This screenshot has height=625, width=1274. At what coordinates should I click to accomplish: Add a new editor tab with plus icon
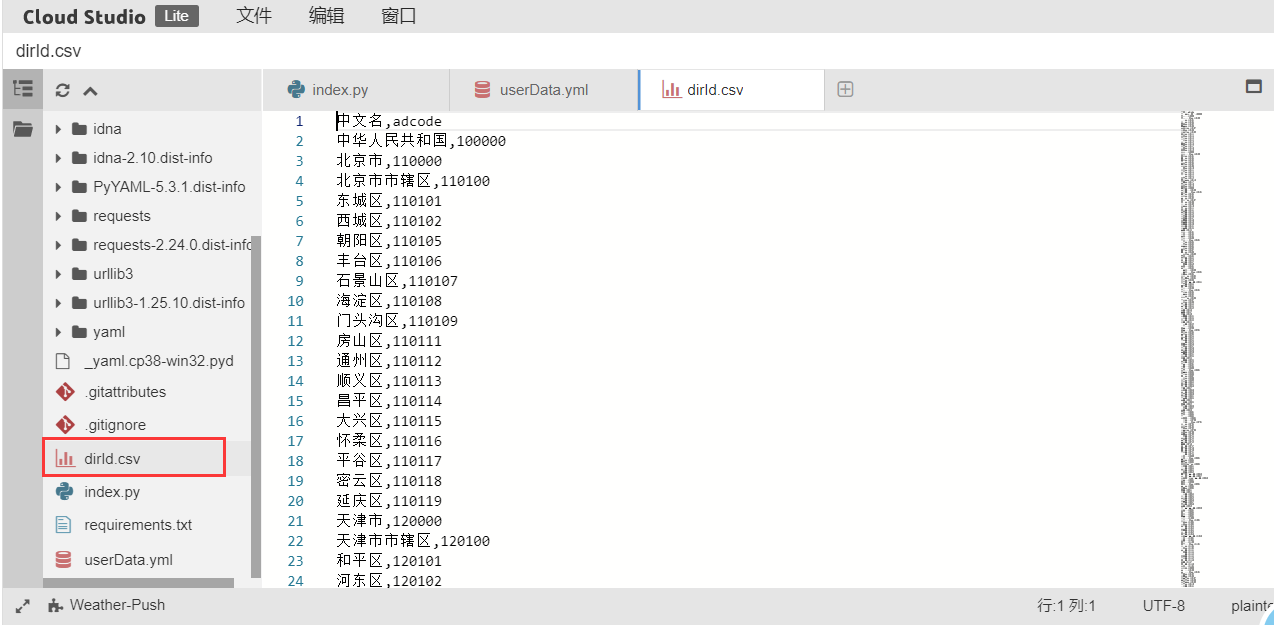(845, 89)
